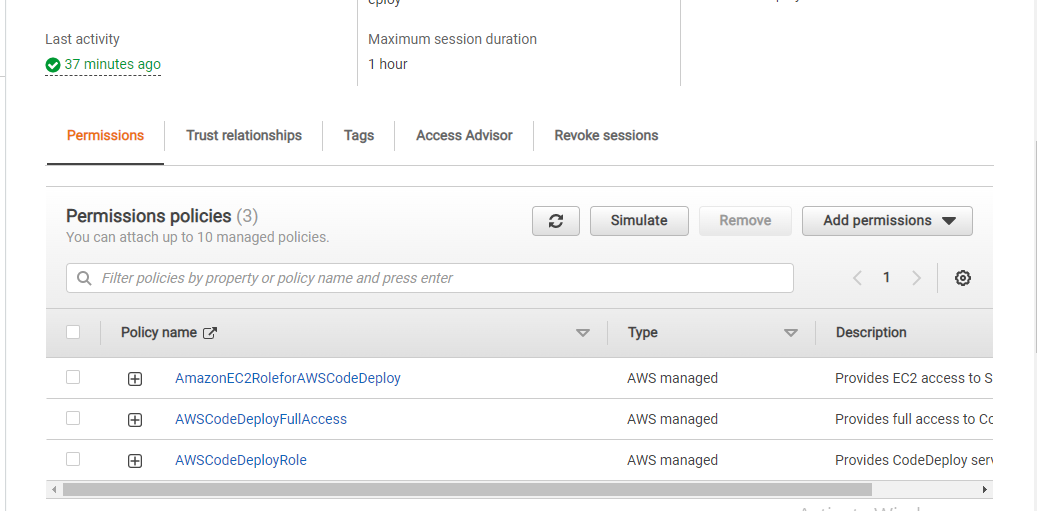Click the horizontal scrollbar thumb of policies table
This screenshot has height=511, width=1037.
467,490
